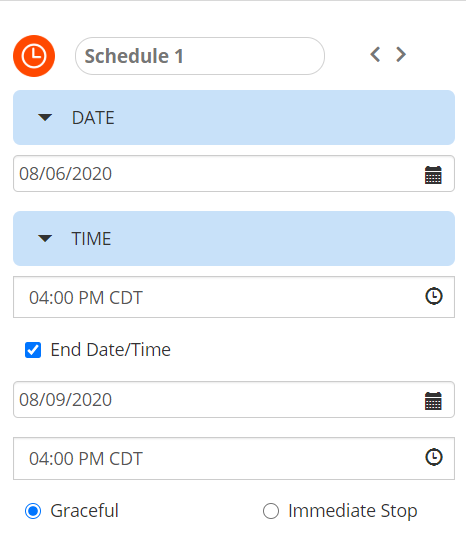
Task: Click the orange clock schedule icon
Action: coord(34,56)
